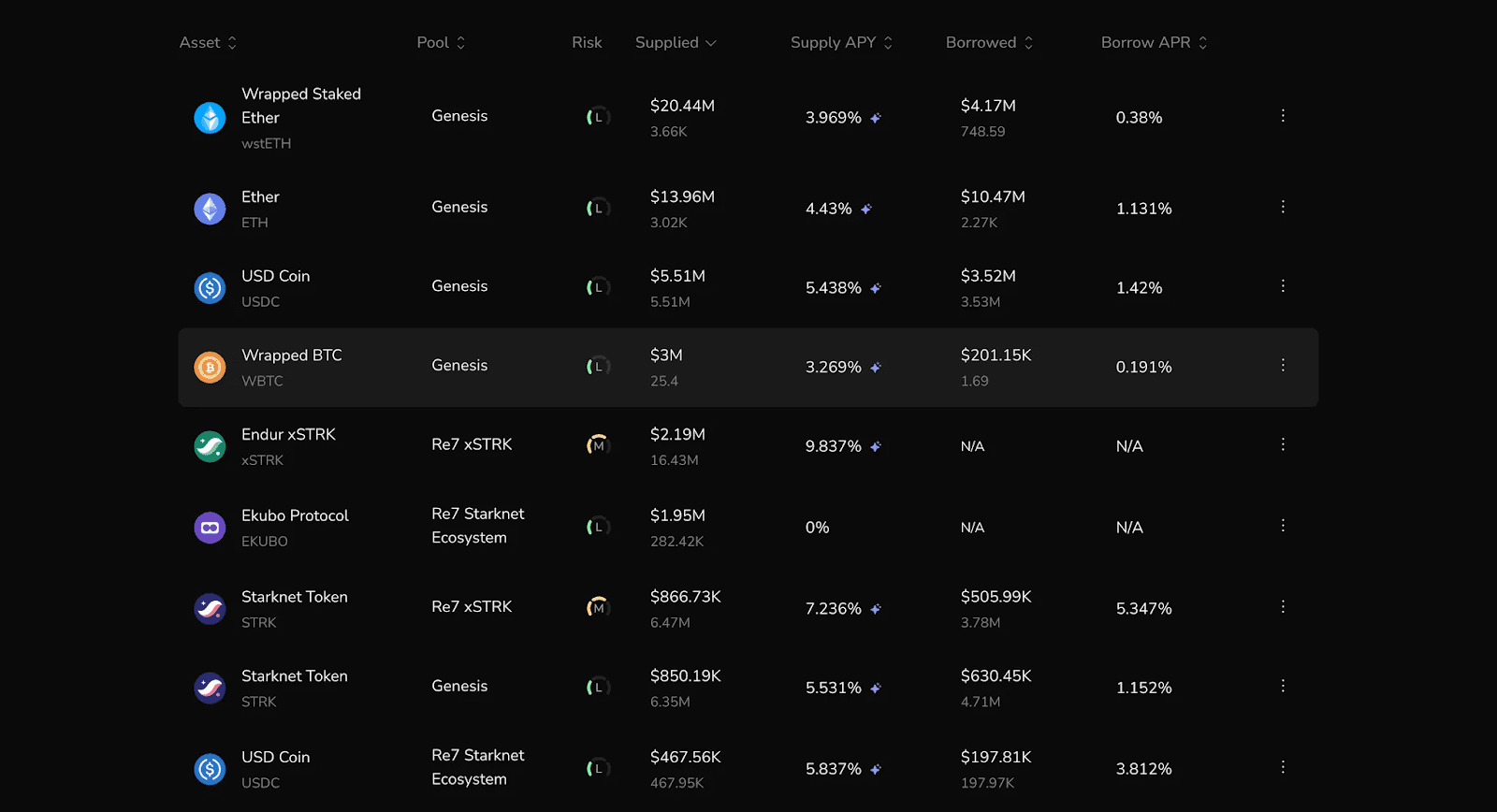The image size is (1497, 812).
Task: Sort the table by Borrow APR column
Action: (1155, 43)
